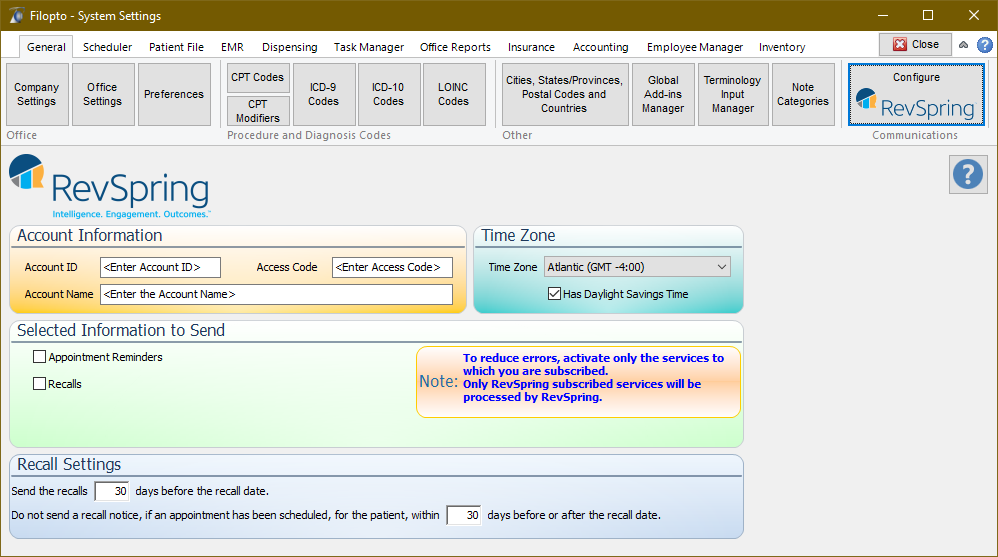Click the red Close button
Image resolution: width=998 pixels, height=557 pixels.
(x=915, y=45)
